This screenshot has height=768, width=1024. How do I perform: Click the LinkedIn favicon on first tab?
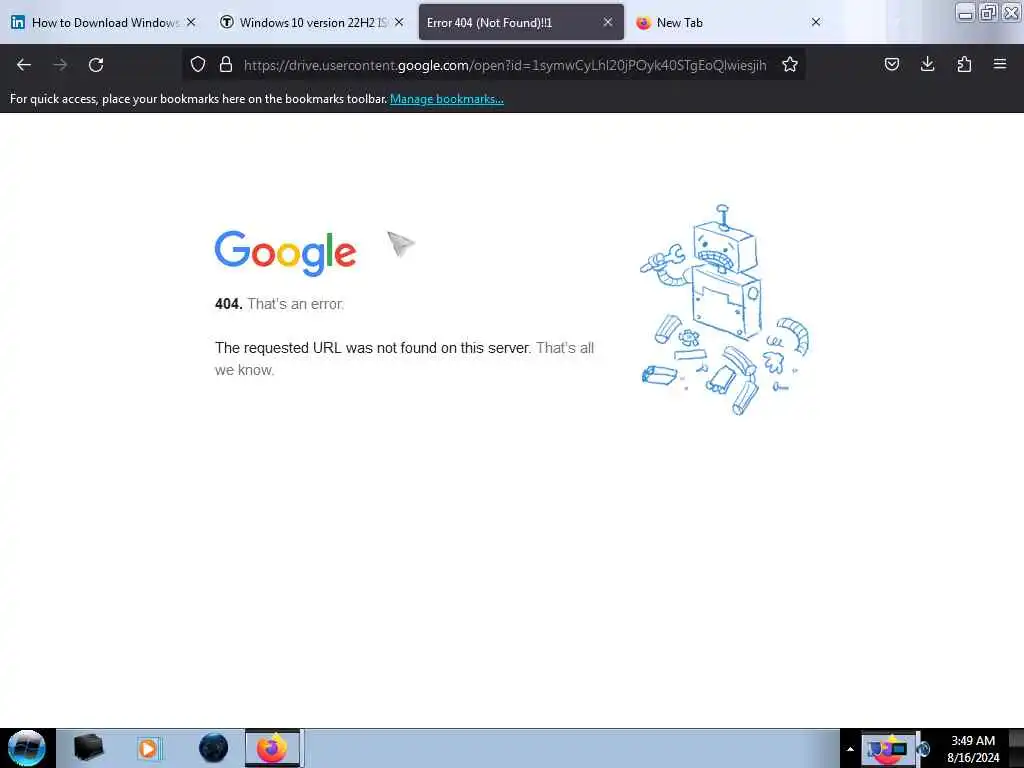(18, 22)
